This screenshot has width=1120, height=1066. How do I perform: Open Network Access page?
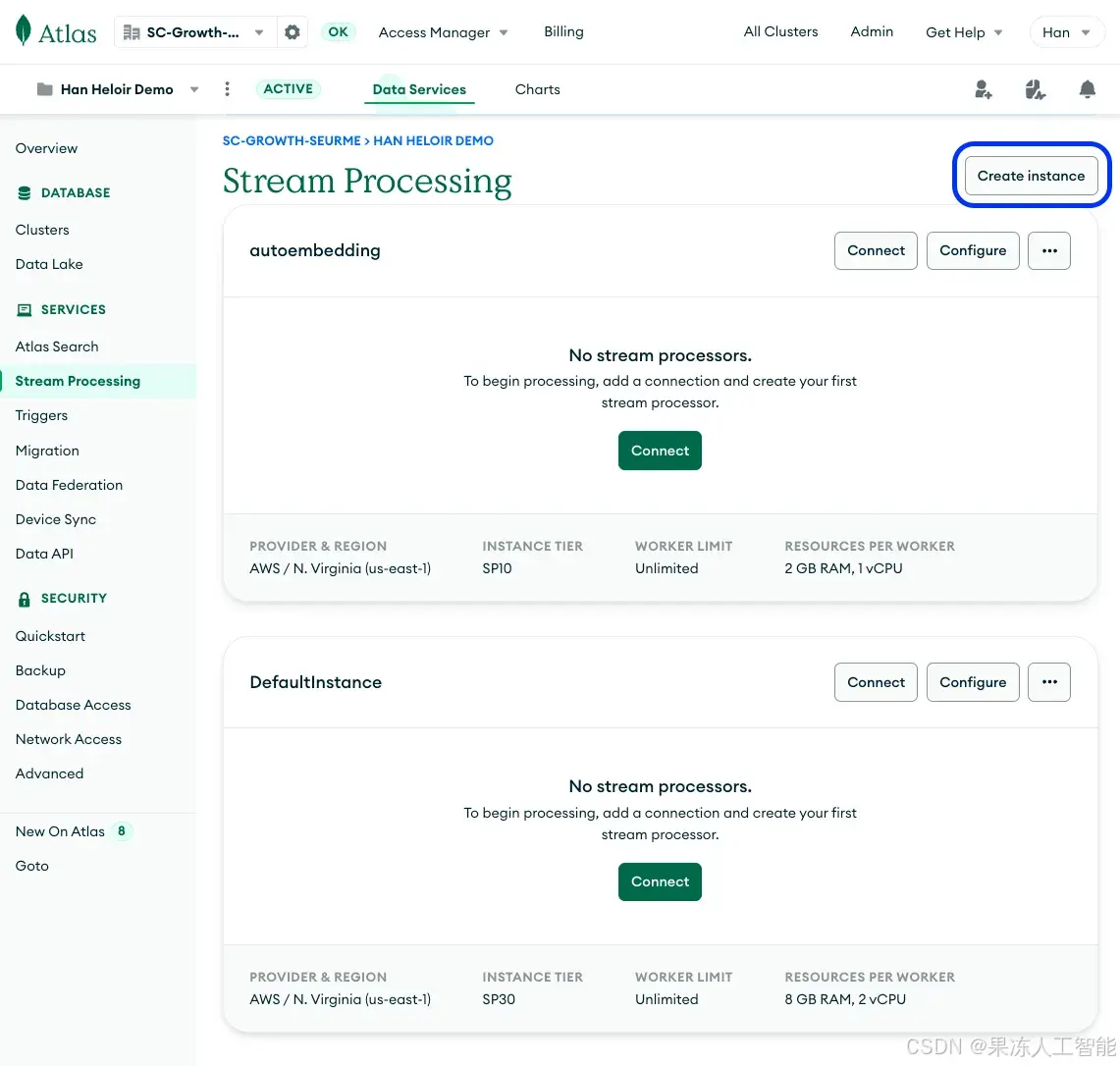pyautogui.click(x=69, y=739)
